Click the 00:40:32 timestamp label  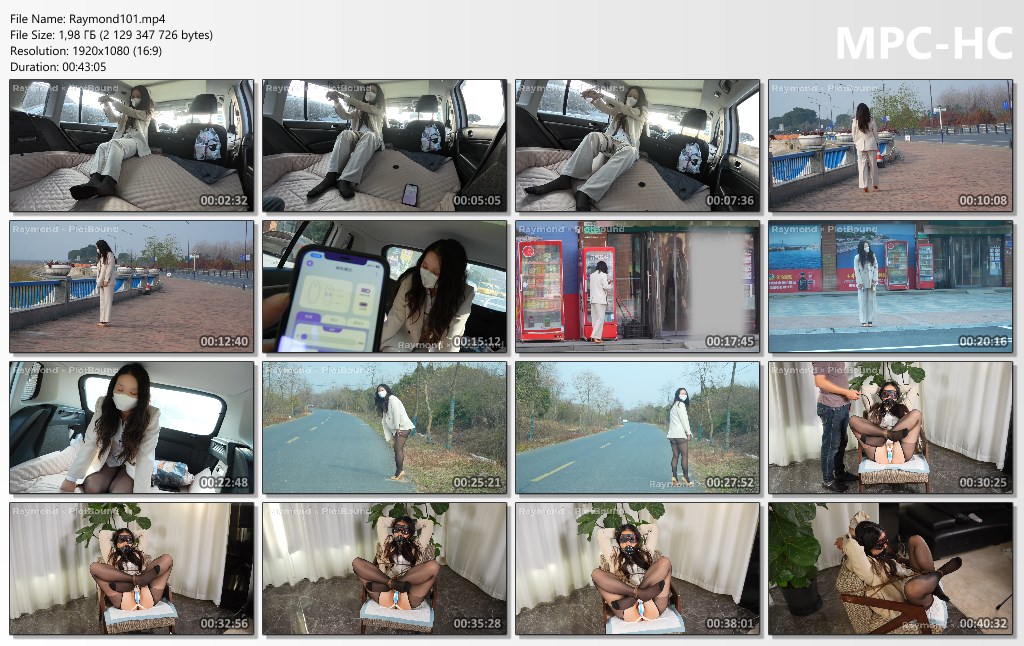pyautogui.click(x=983, y=623)
